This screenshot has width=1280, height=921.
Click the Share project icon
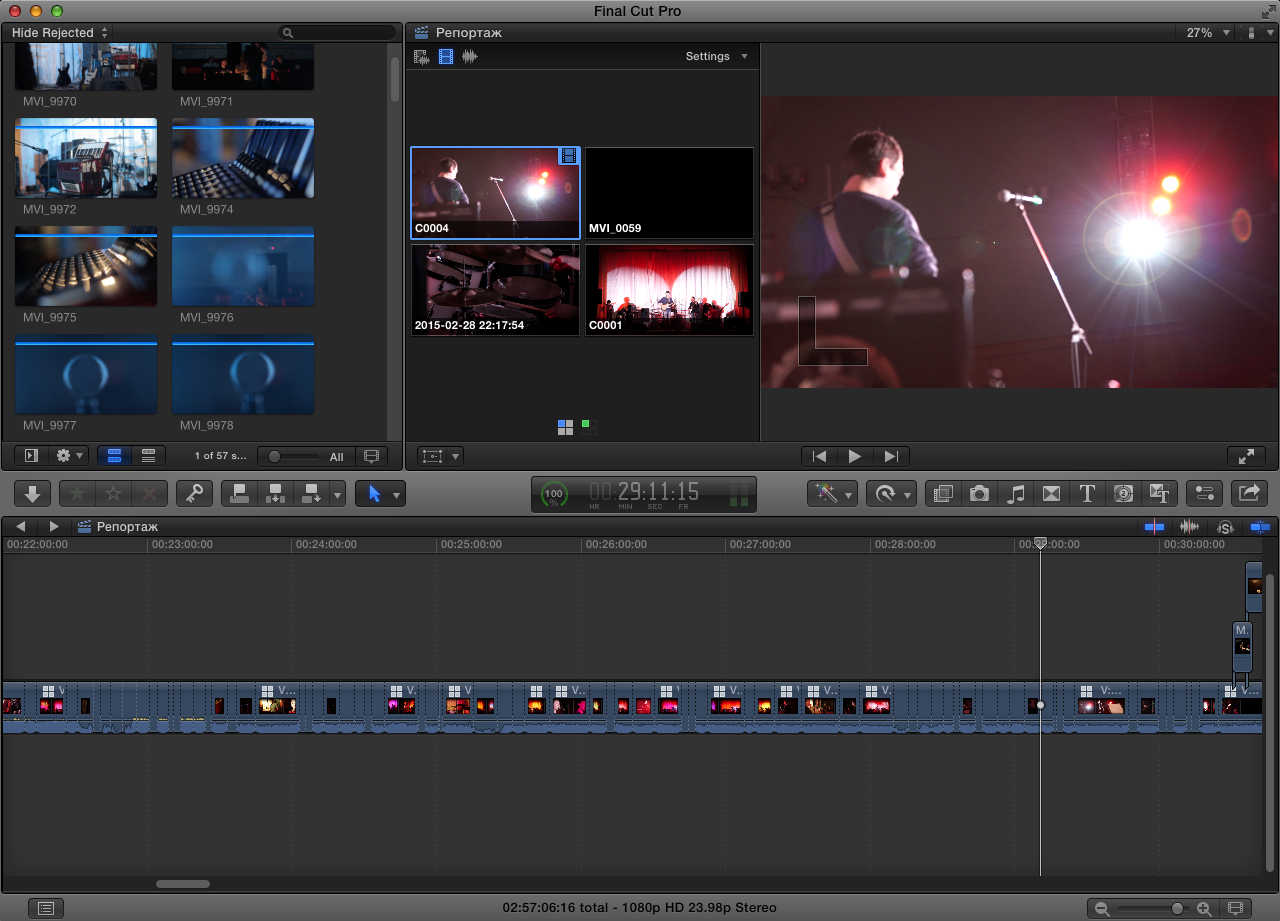pos(1249,493)
